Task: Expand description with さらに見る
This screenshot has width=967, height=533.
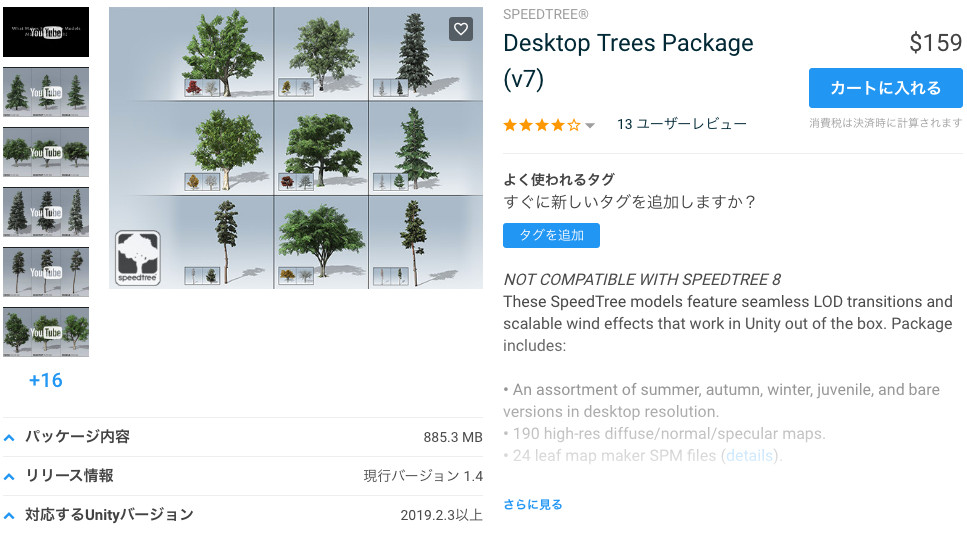Action: coord(533,505)
